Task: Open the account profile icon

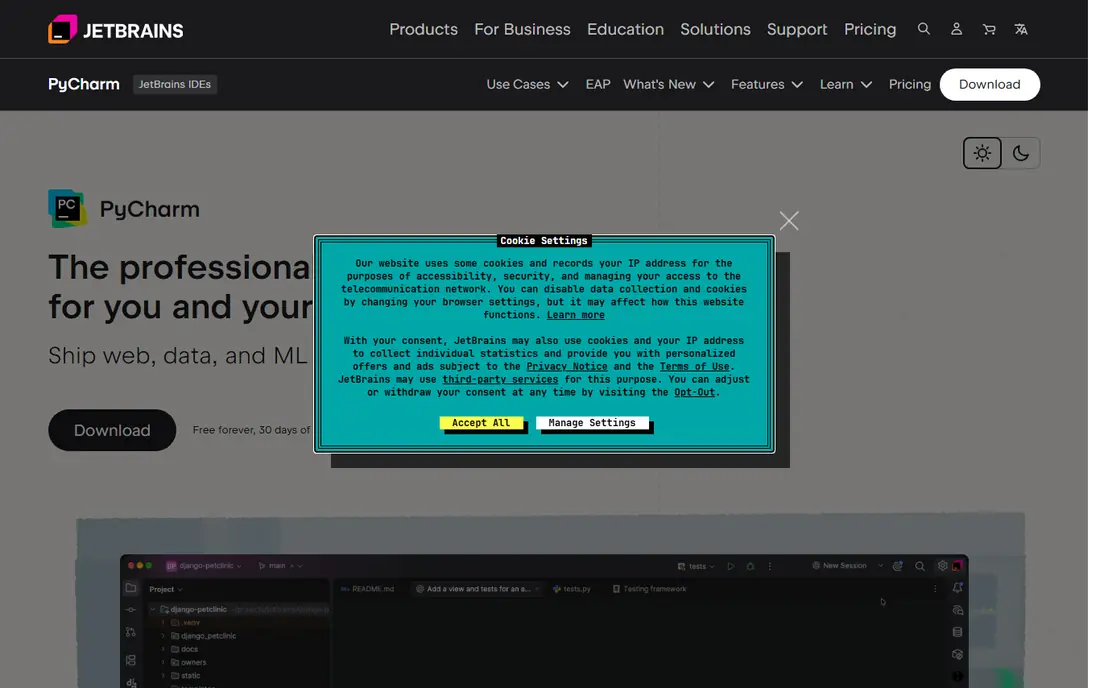Action: [956, 29]
